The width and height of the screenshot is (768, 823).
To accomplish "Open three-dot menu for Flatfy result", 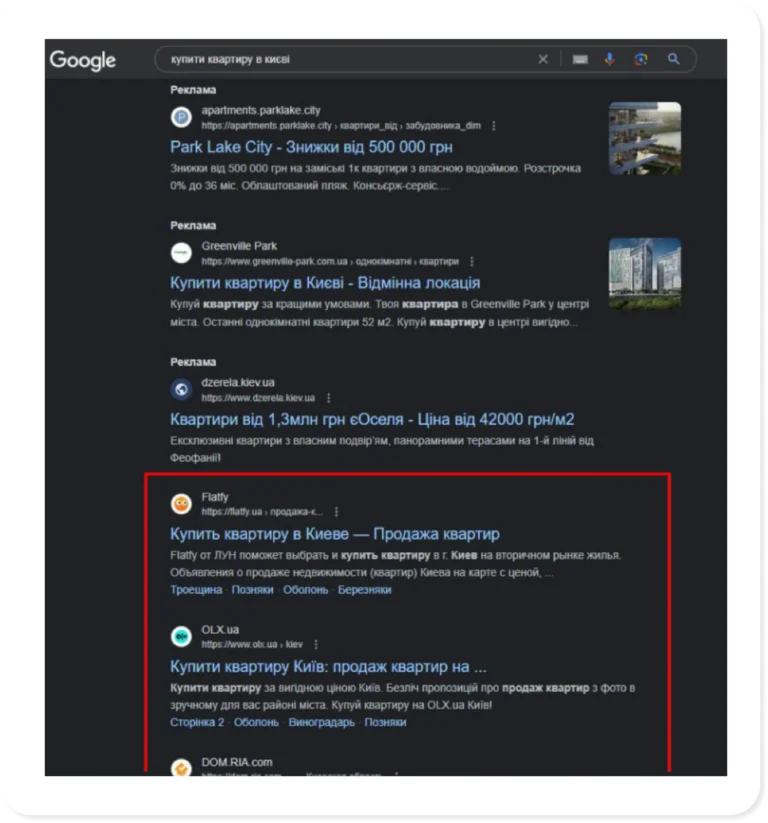I will point(336,512).
